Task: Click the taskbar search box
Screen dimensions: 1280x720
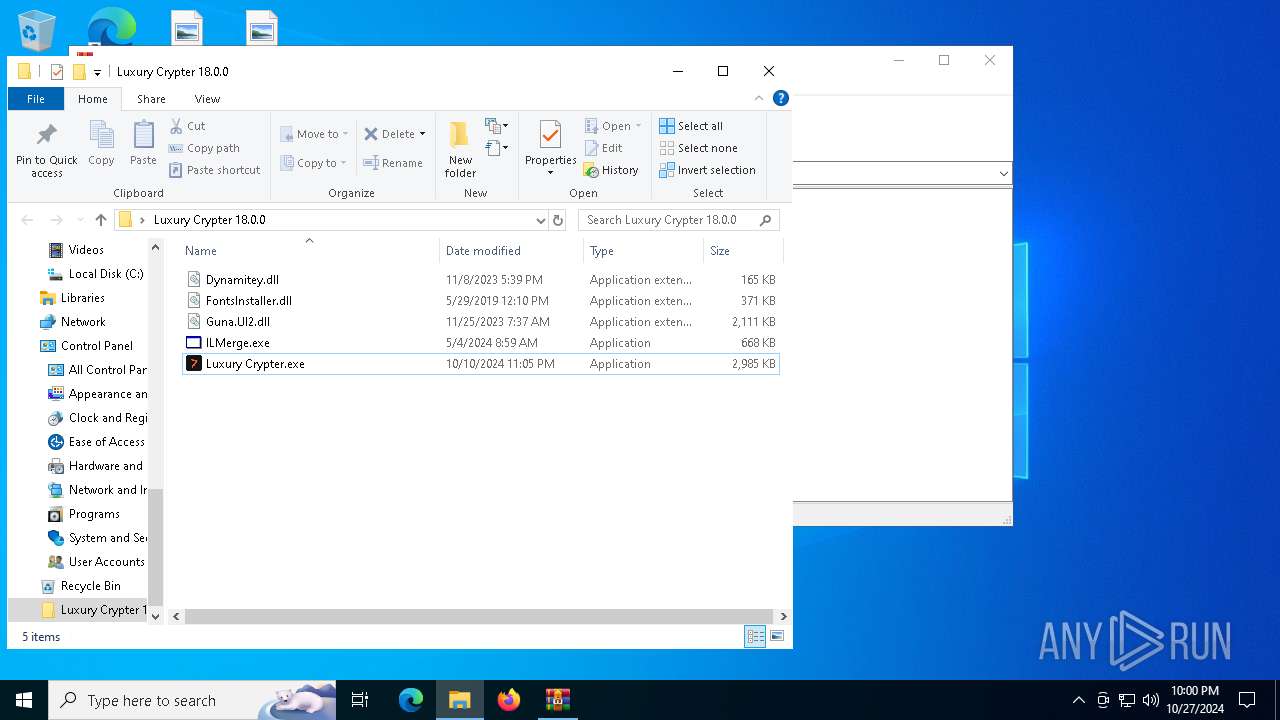Action: [x=192, y=700]
